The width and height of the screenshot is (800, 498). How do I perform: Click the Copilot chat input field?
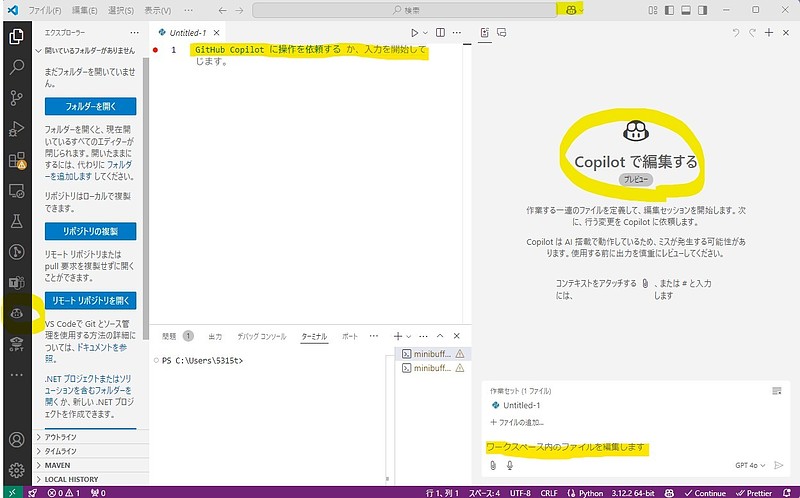pyautogui.click(x=620, y=446)
